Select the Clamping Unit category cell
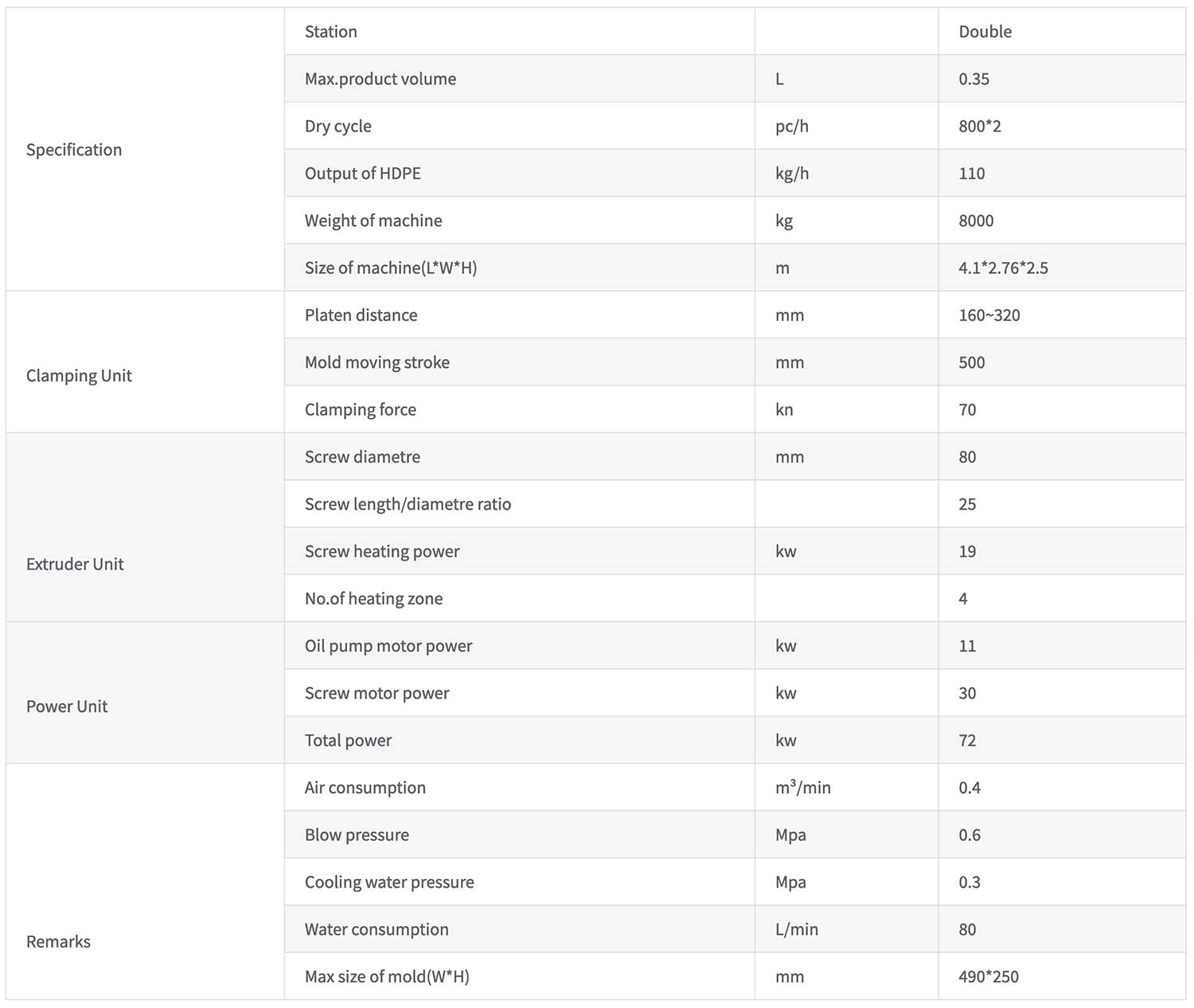Screen dimensions: 1194x1008 coord(79,376)
